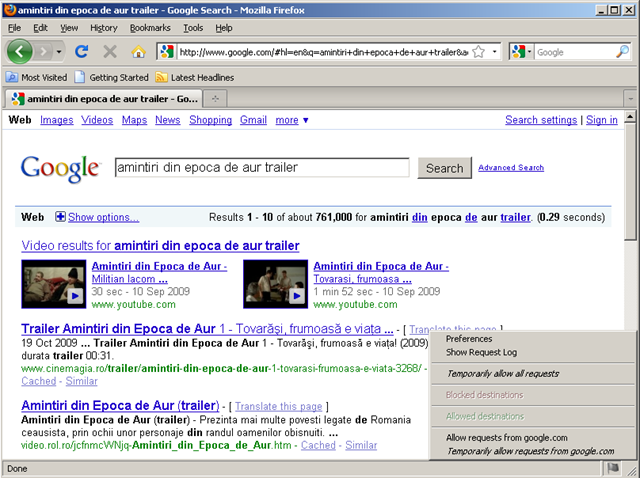Viewport: 640px width, 478px height.
Task: Click the RequestPolicy flag status bar icon
Action: (x=613, y=468)
